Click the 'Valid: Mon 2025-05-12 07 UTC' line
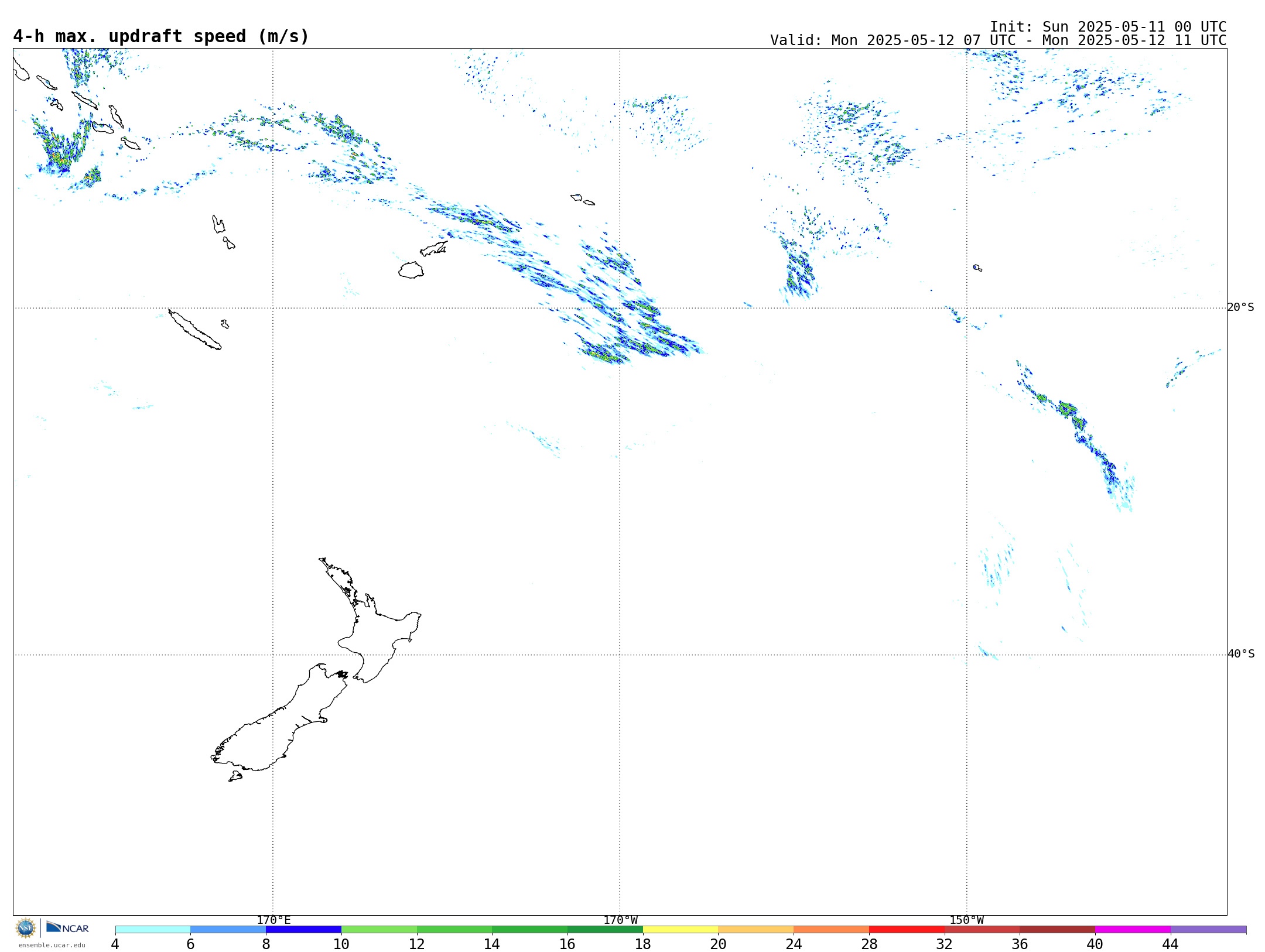This screenshot has height=952, width=1265. 998,40
